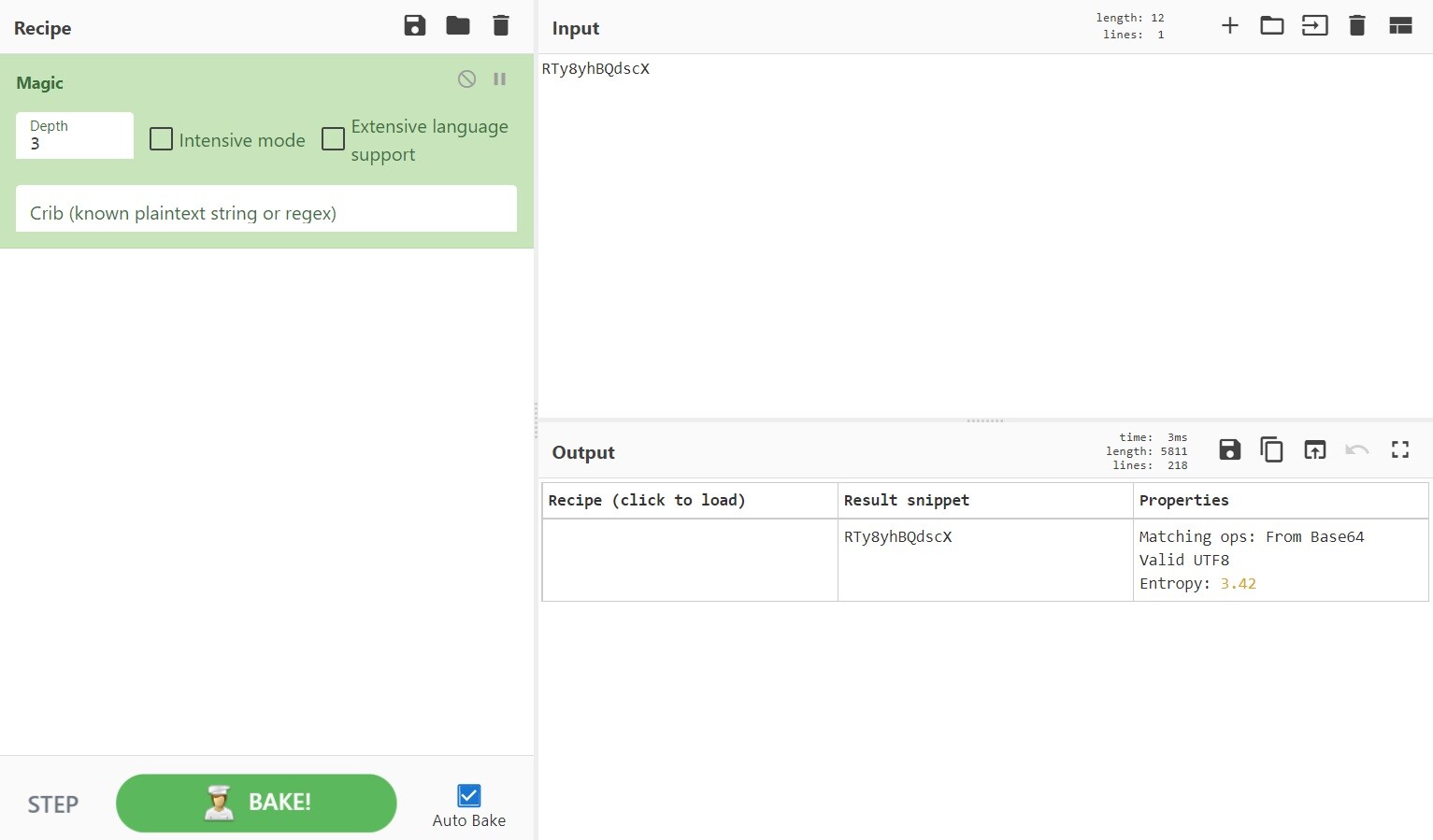
Task: Clear the recipe with trash icon
Action: click(501, 26)
